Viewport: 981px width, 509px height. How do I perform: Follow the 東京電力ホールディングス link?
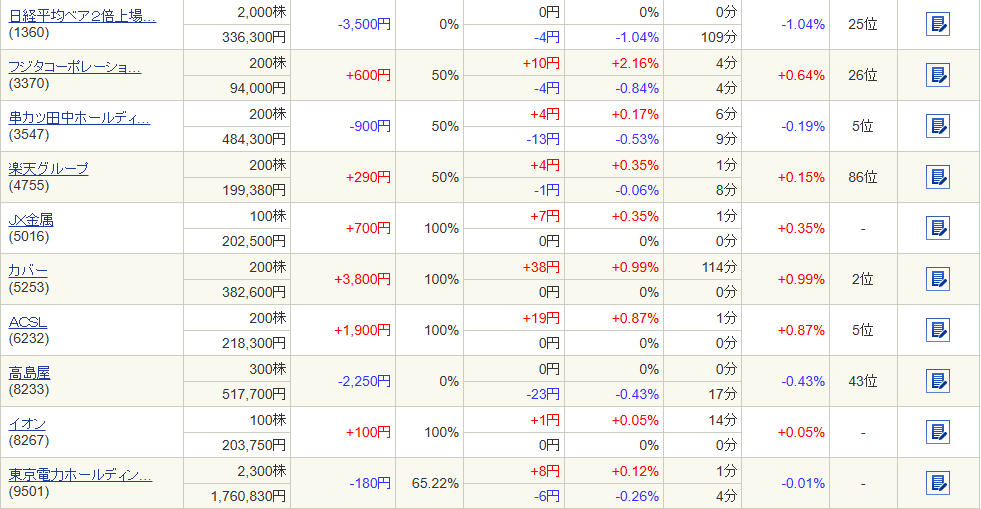(80, 475)
